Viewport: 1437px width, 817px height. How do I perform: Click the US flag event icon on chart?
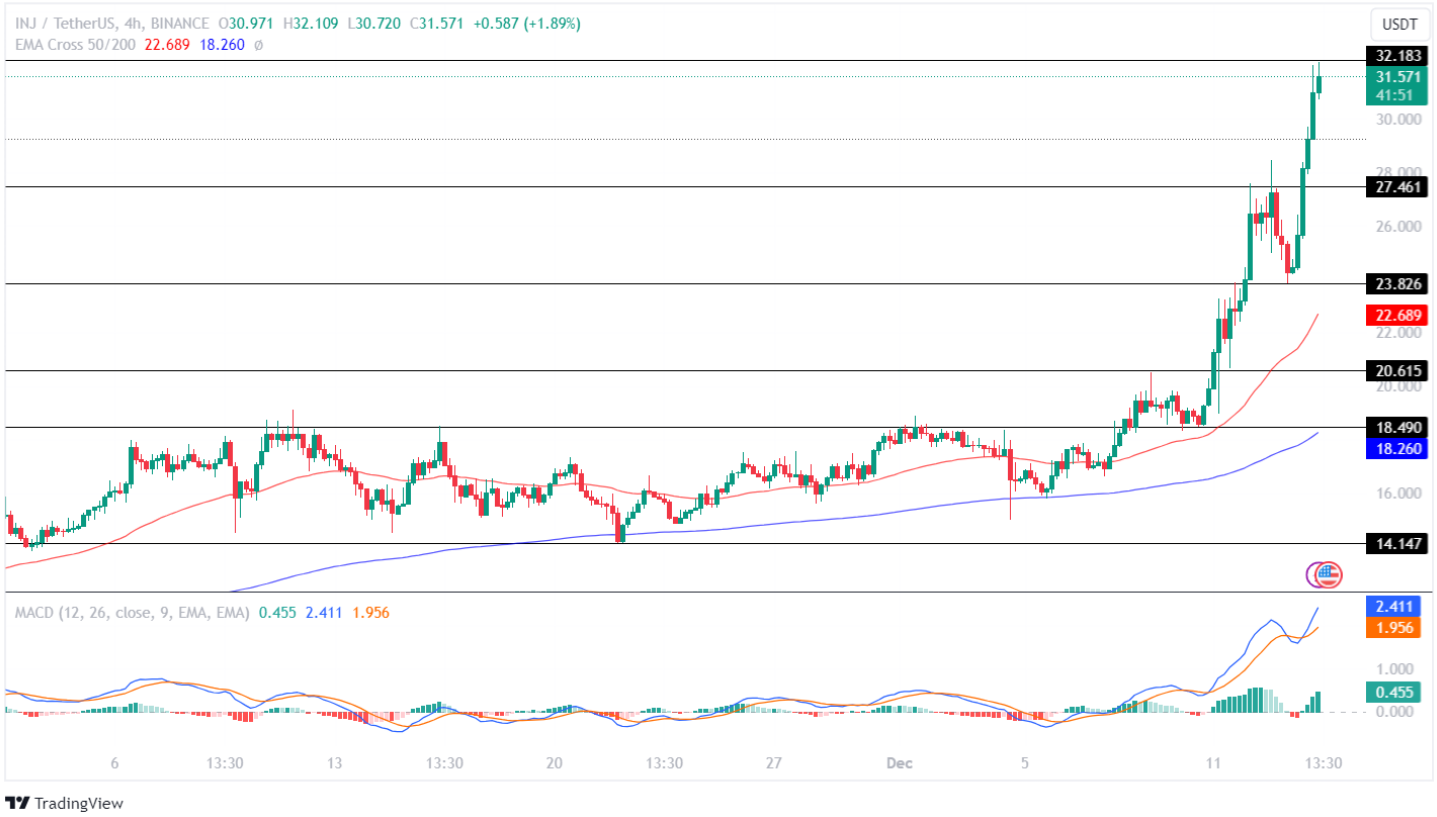[x=1329, y=574]
